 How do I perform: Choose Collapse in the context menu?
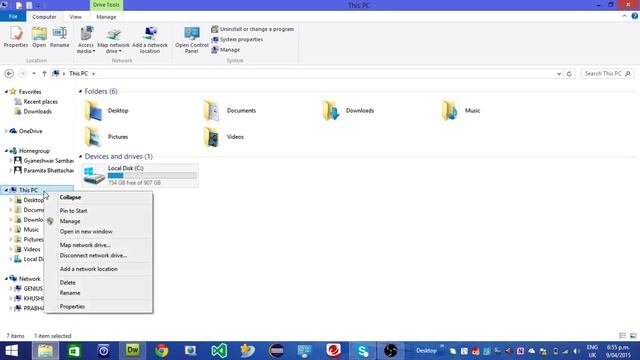pyautogui.click(x=98, y=197)
